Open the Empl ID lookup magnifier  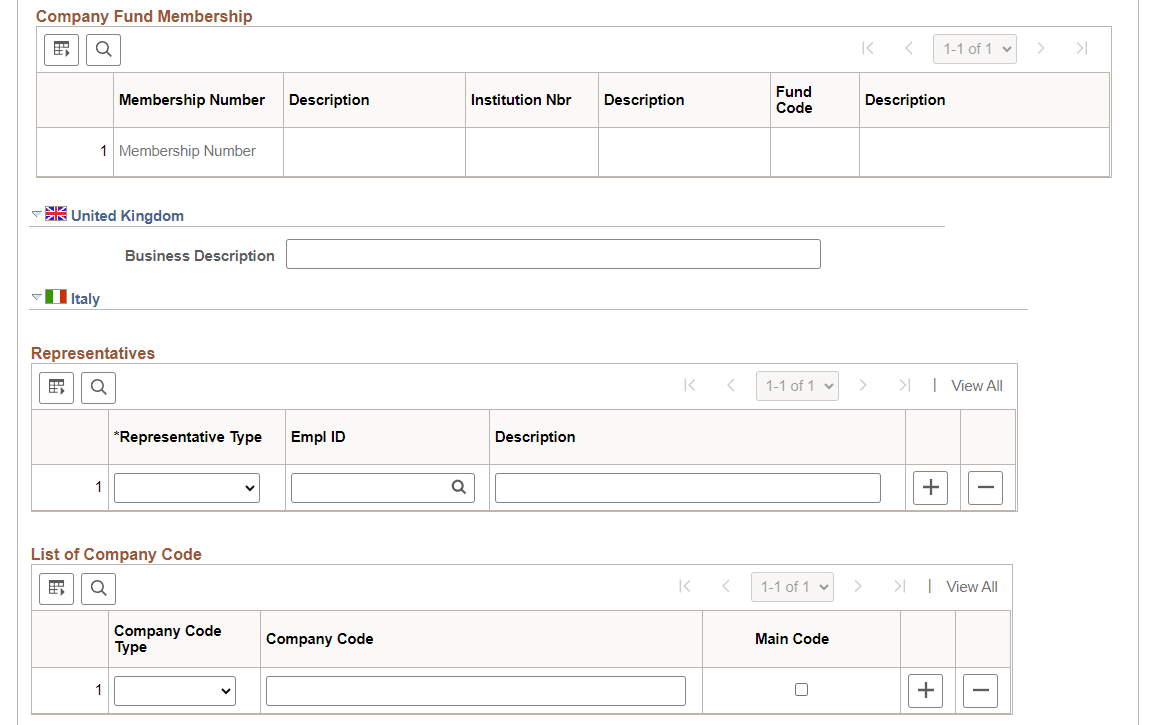(x=459, y=487)
